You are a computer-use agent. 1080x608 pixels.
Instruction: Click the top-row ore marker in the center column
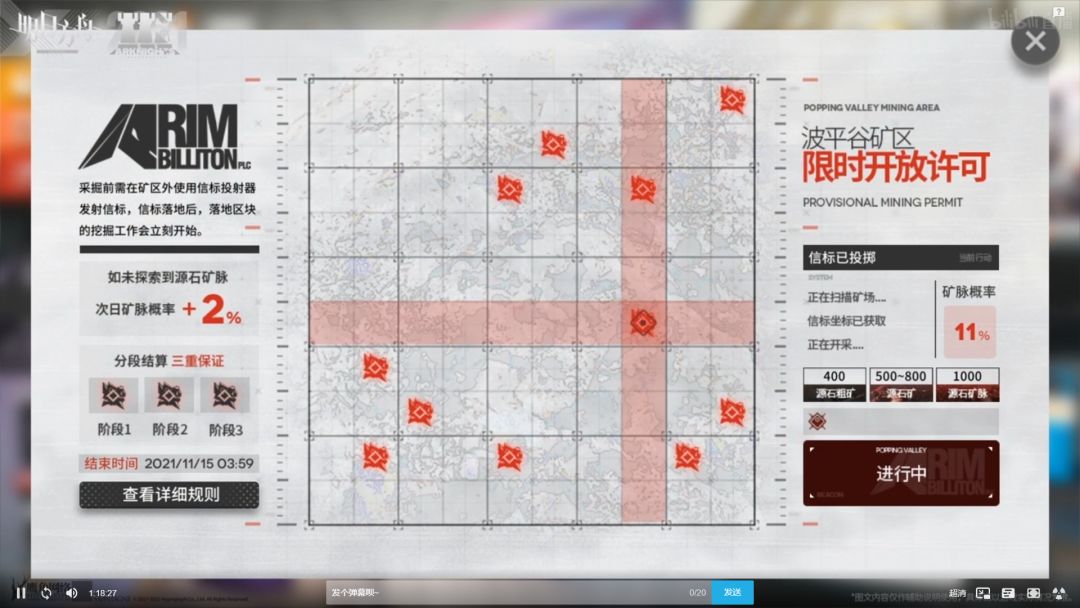click(x=553, y=144)
